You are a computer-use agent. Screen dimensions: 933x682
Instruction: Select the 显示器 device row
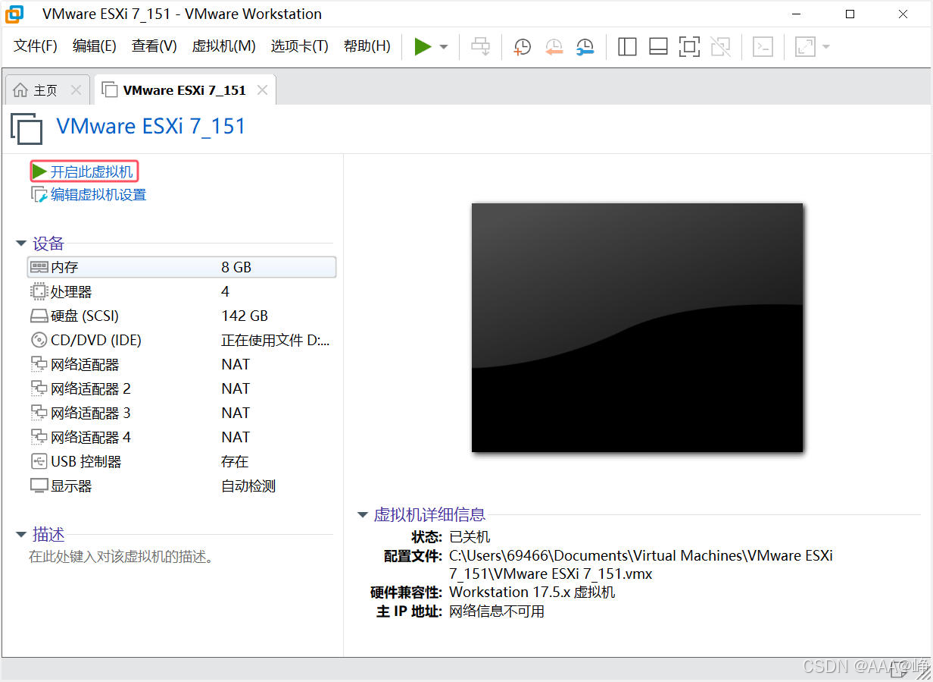pos(181,486)
